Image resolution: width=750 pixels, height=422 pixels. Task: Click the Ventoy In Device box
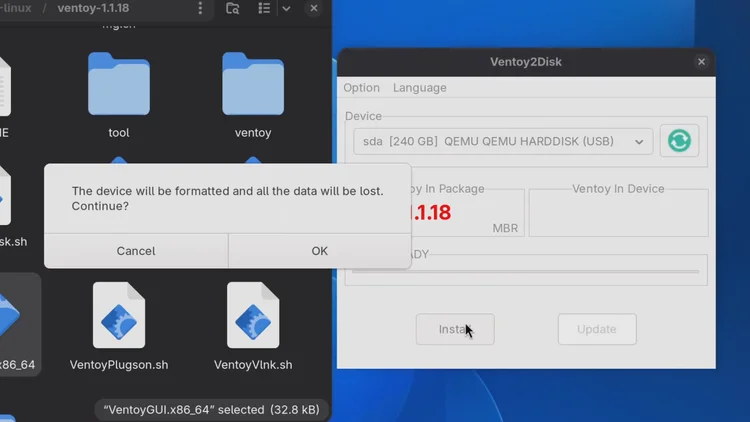point(618,212)
